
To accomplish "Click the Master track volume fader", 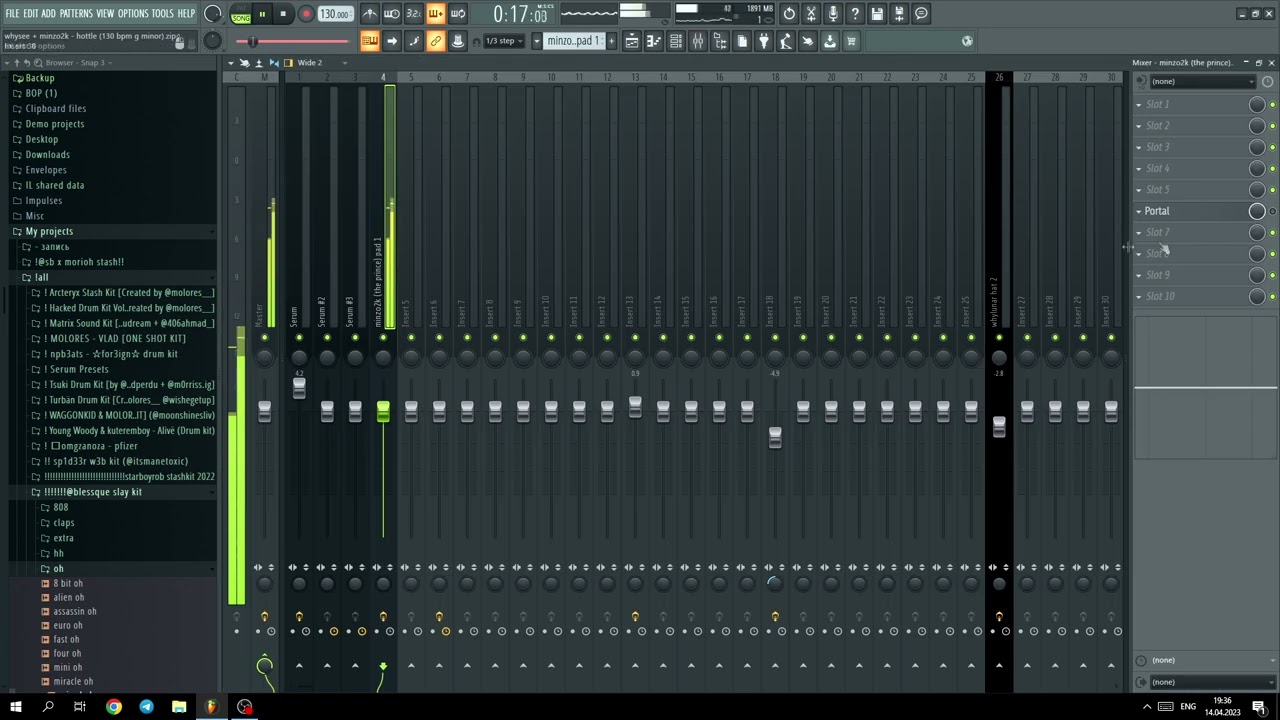I will tap(264, 411).
